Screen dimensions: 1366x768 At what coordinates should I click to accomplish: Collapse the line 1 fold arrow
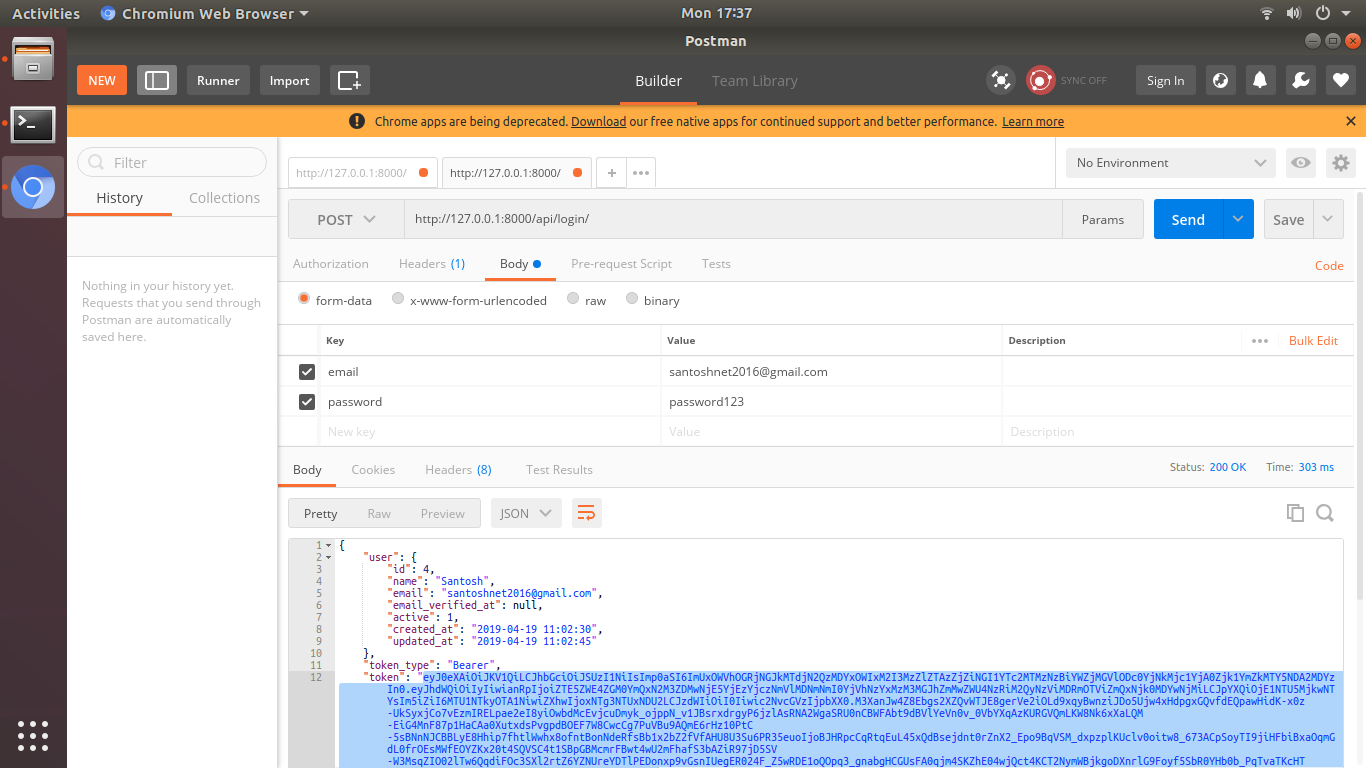tap(329, 545)
